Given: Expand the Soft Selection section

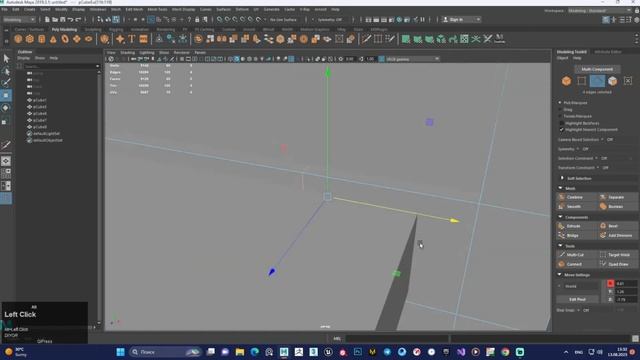Looking at the screenshot, I should tap(562, 178).
